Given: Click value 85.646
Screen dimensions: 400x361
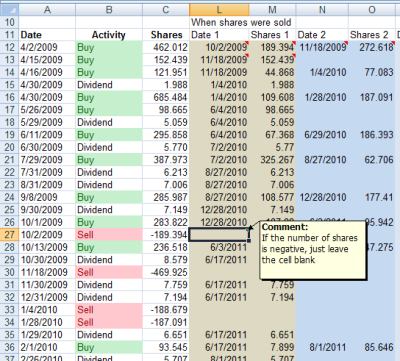Looking at the screenshot, I should pos(372,347).
